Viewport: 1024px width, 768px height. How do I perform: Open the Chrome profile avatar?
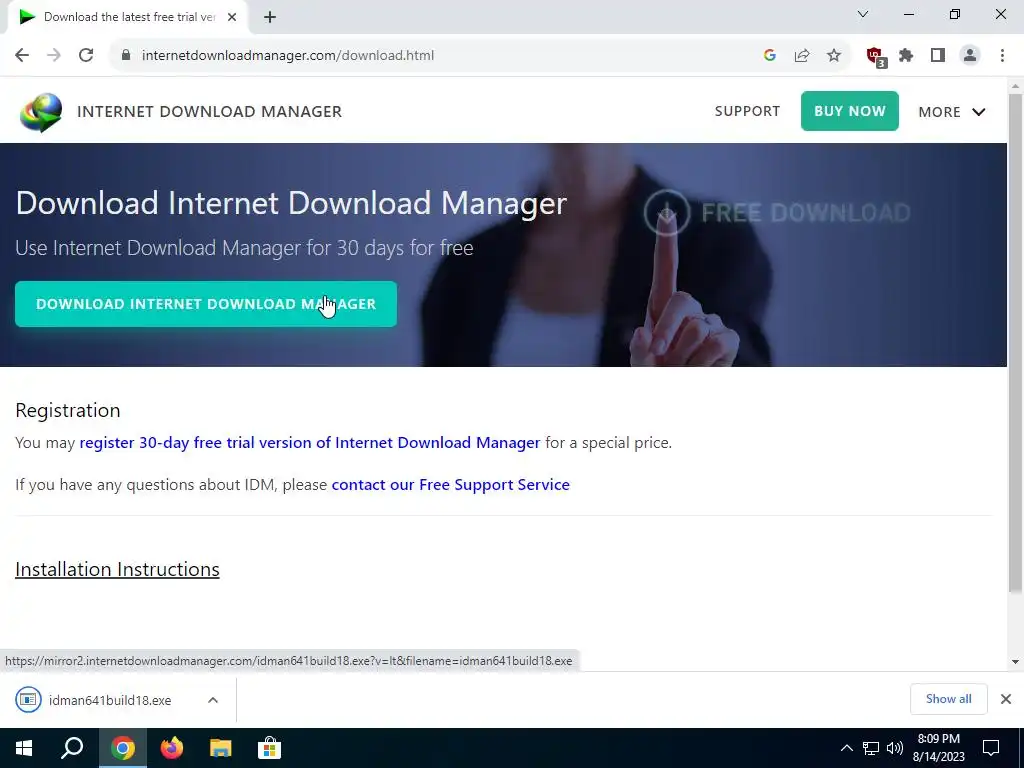click(x=970, y=56)
